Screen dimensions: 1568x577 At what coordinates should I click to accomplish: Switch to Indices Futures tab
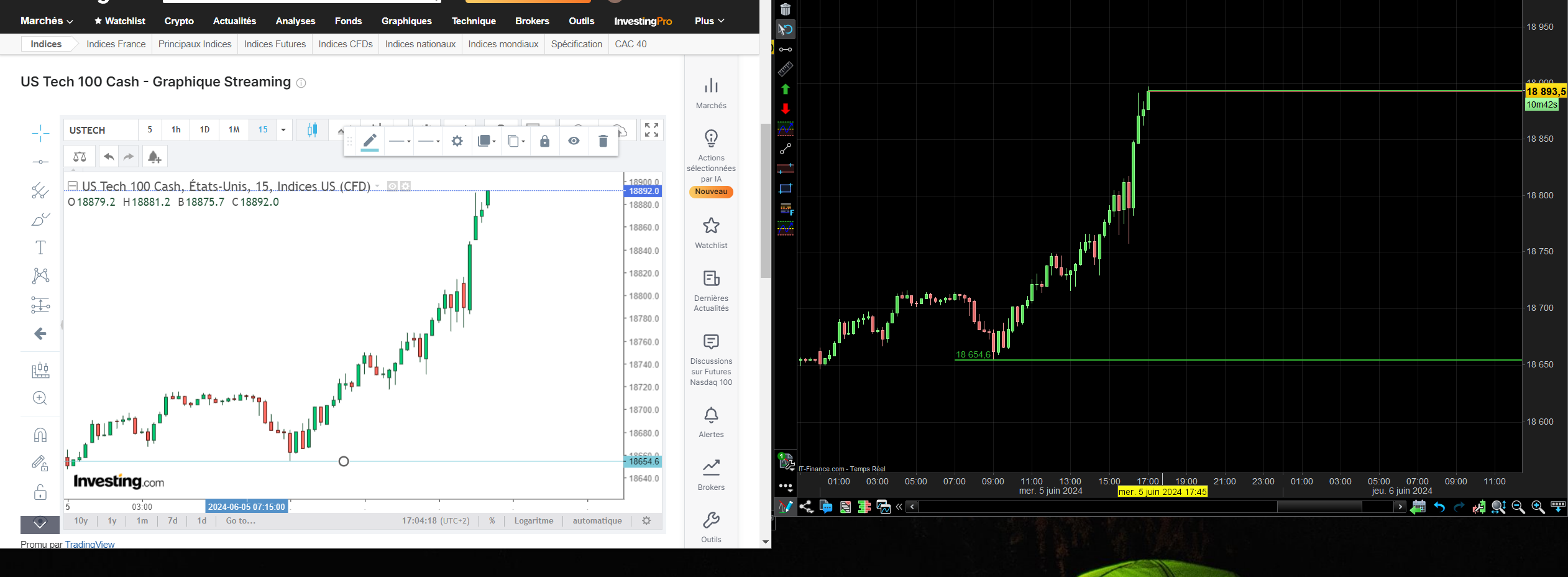[x=275, y=44]
